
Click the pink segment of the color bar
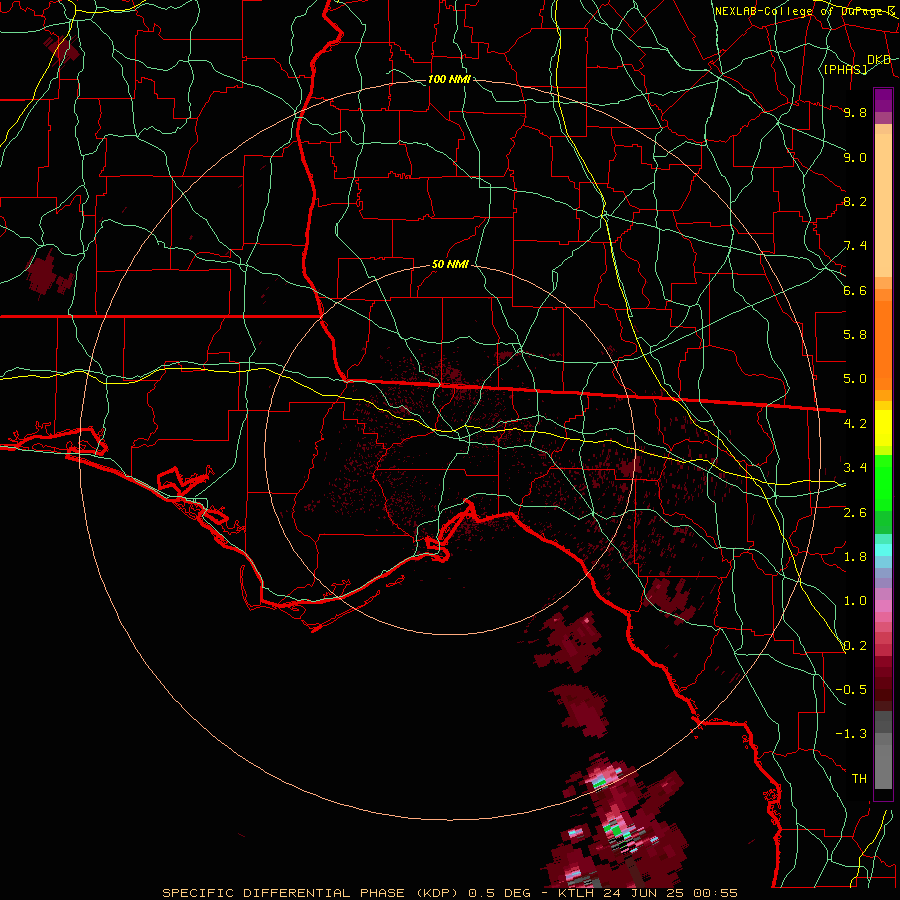(x=883, y=606)
